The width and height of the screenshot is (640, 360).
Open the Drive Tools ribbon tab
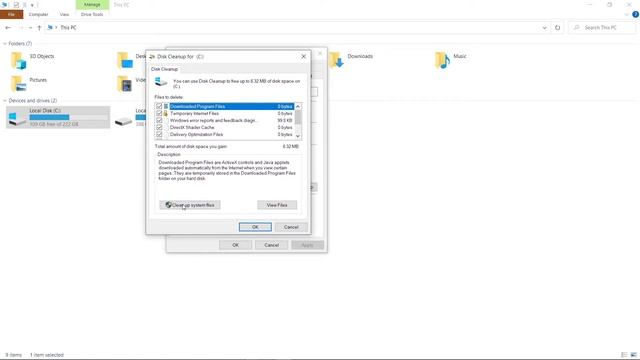92,14
